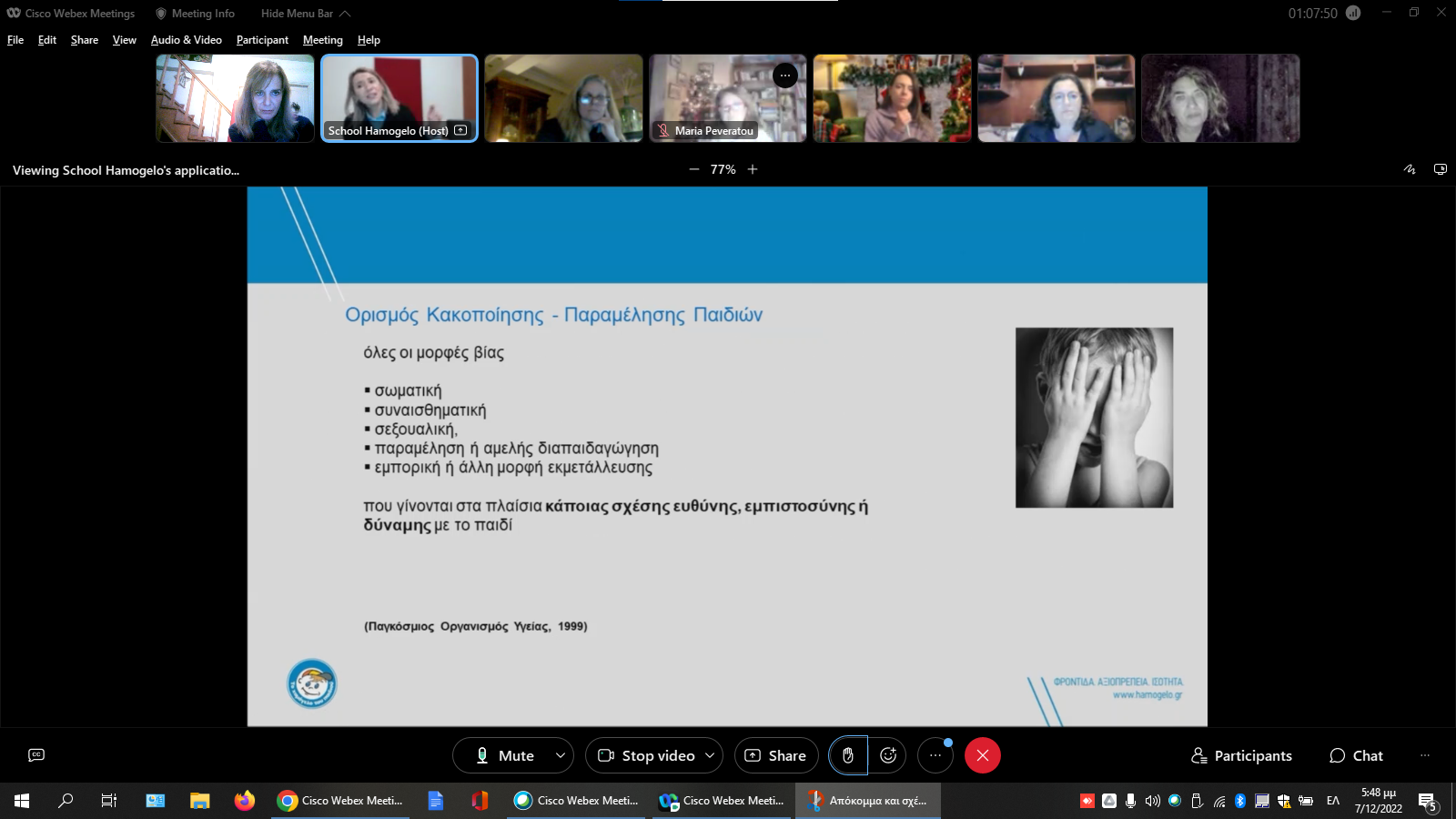Viewport: 1456px width, 819px height.
Task: Collapse menu bar with Hide Menu Bar
Action: (x=305, y=14)
